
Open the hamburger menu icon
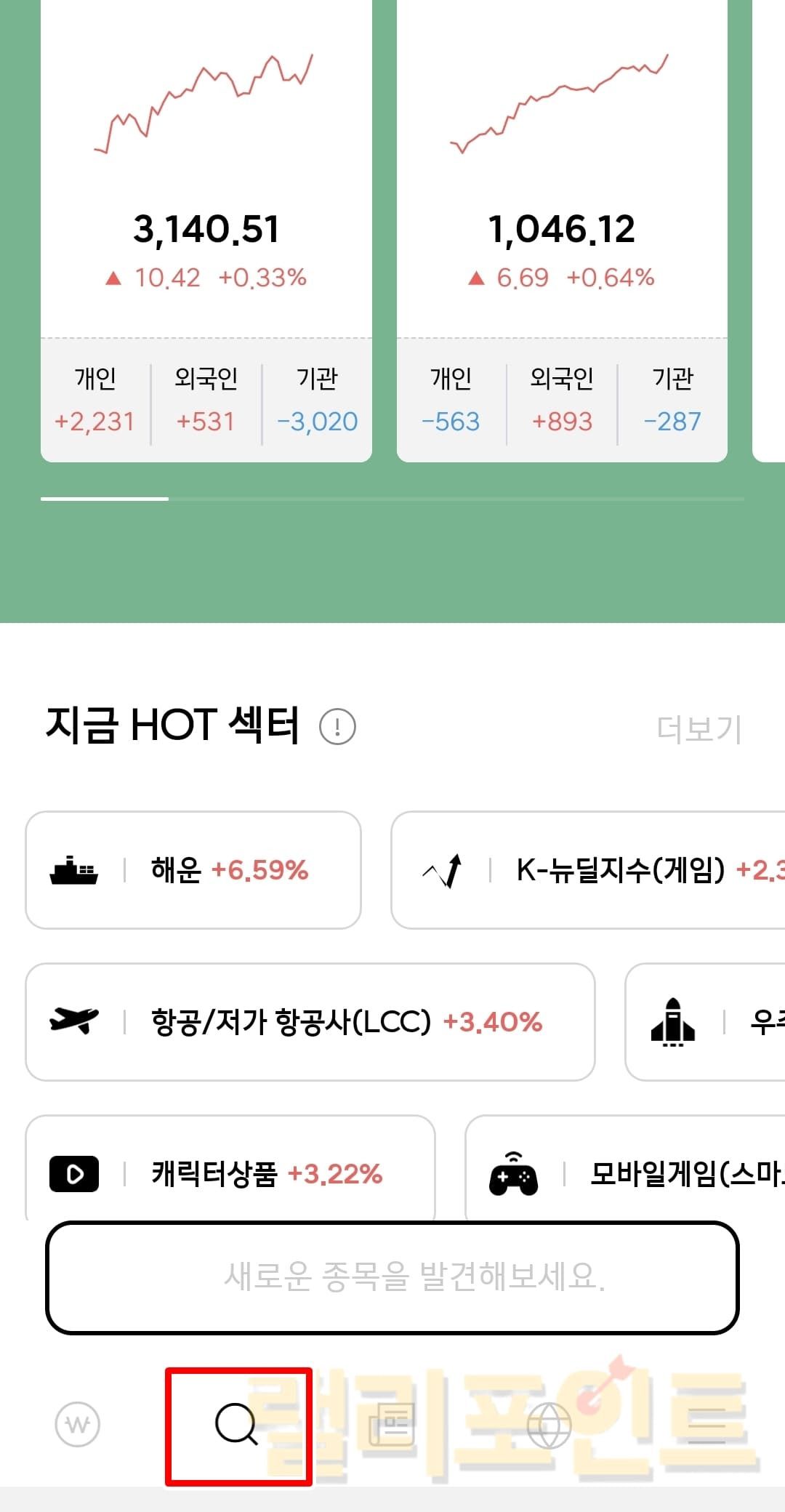point(706,1425)
